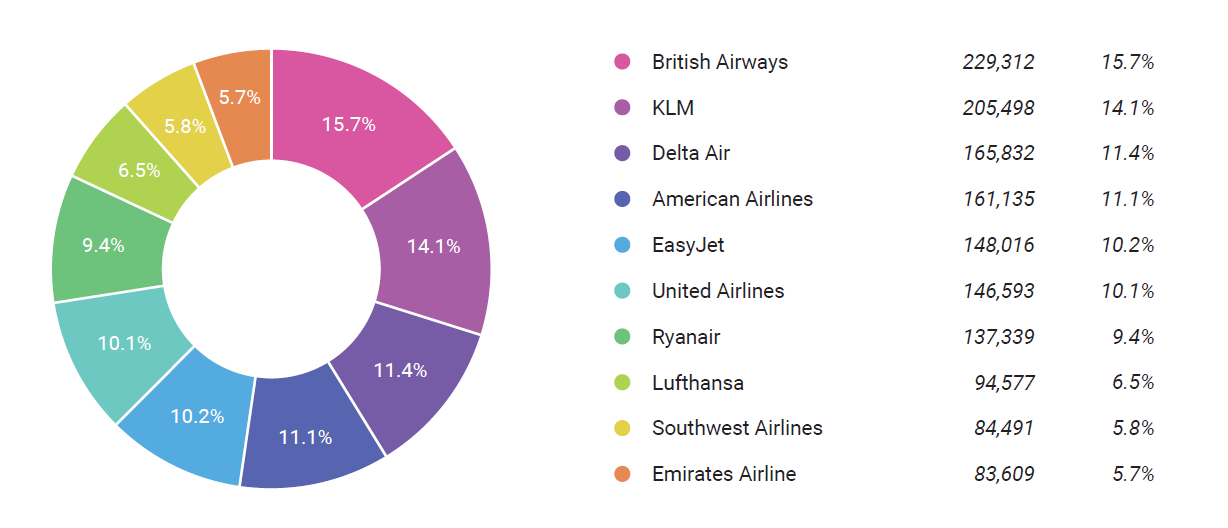Click the Ryanair green legend dot
This screenshot has height=528, width=1228.
(x=622, y=337)
